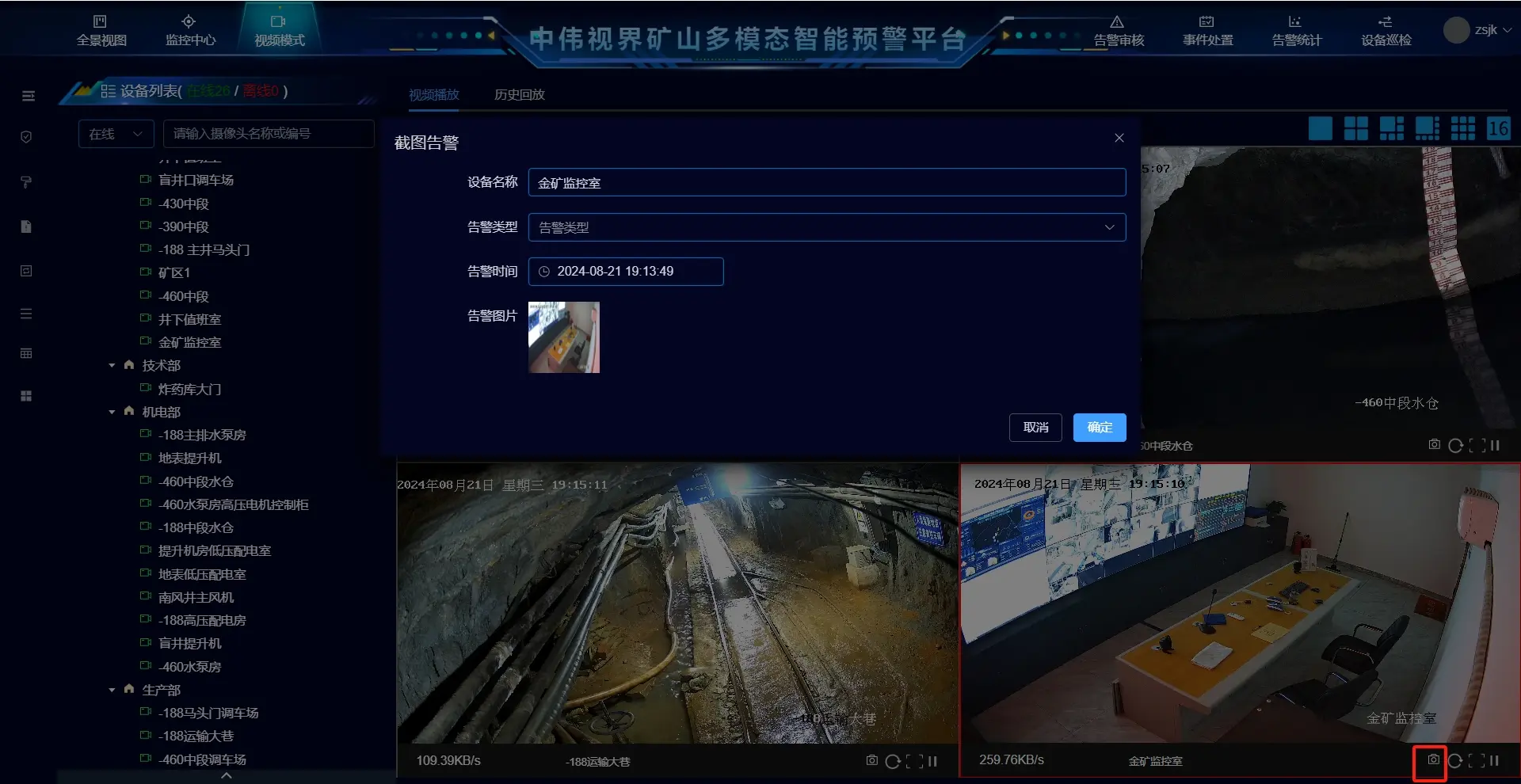Select -188 主井马头门 camera
Screen dimensions: 1521x784
click(204, 249)
